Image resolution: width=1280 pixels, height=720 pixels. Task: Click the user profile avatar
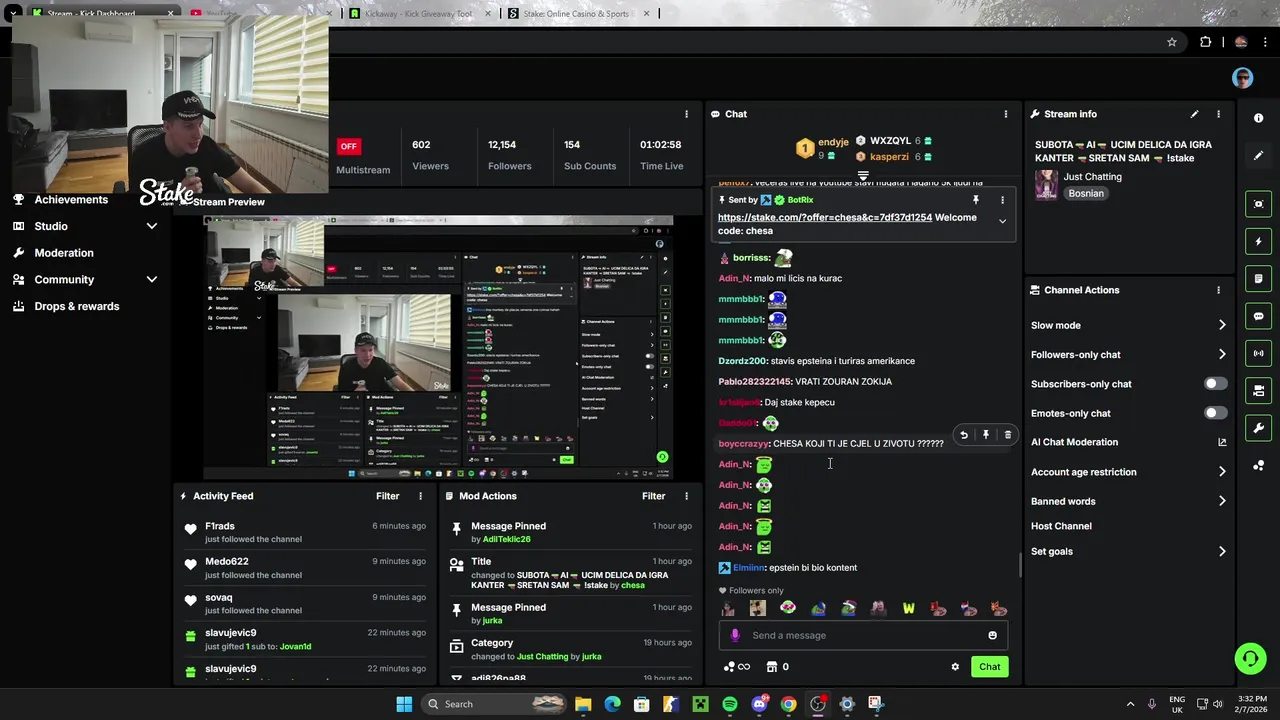(1242, 78)
